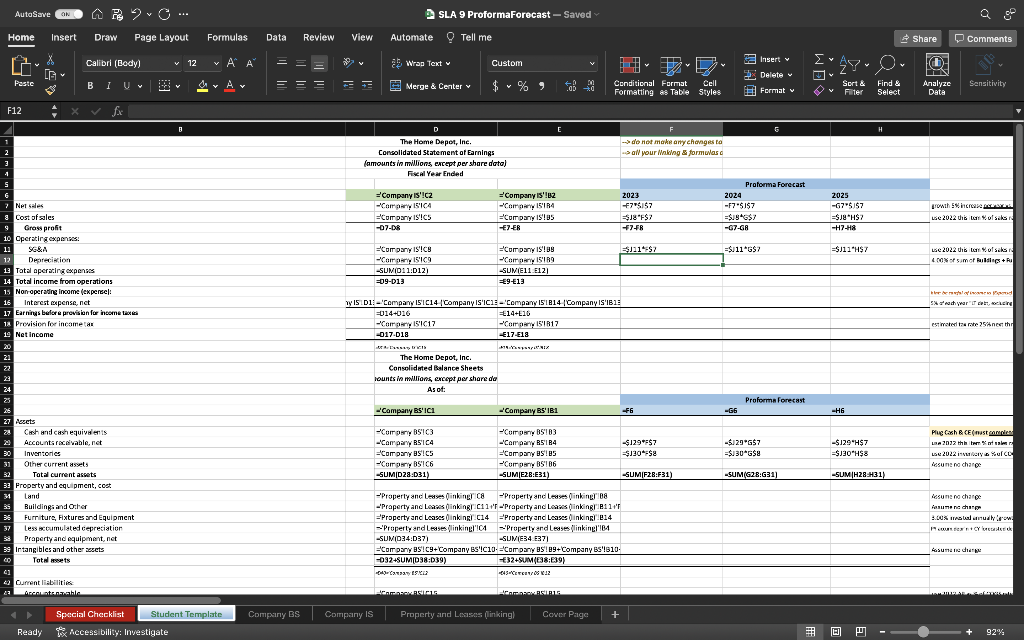The image size is (1024, 640).
Task: Click the Increase Font Size icon
Action: point(231,63)
